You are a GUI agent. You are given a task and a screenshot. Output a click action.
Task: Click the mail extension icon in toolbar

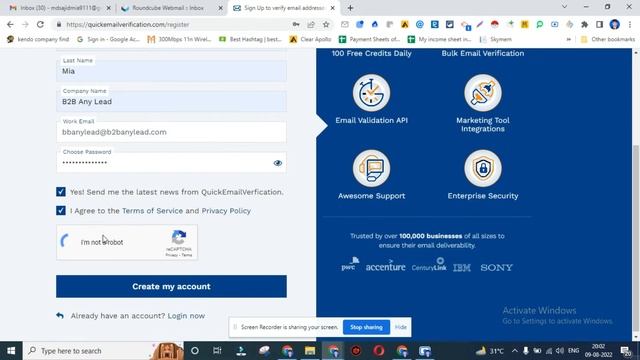344,24
